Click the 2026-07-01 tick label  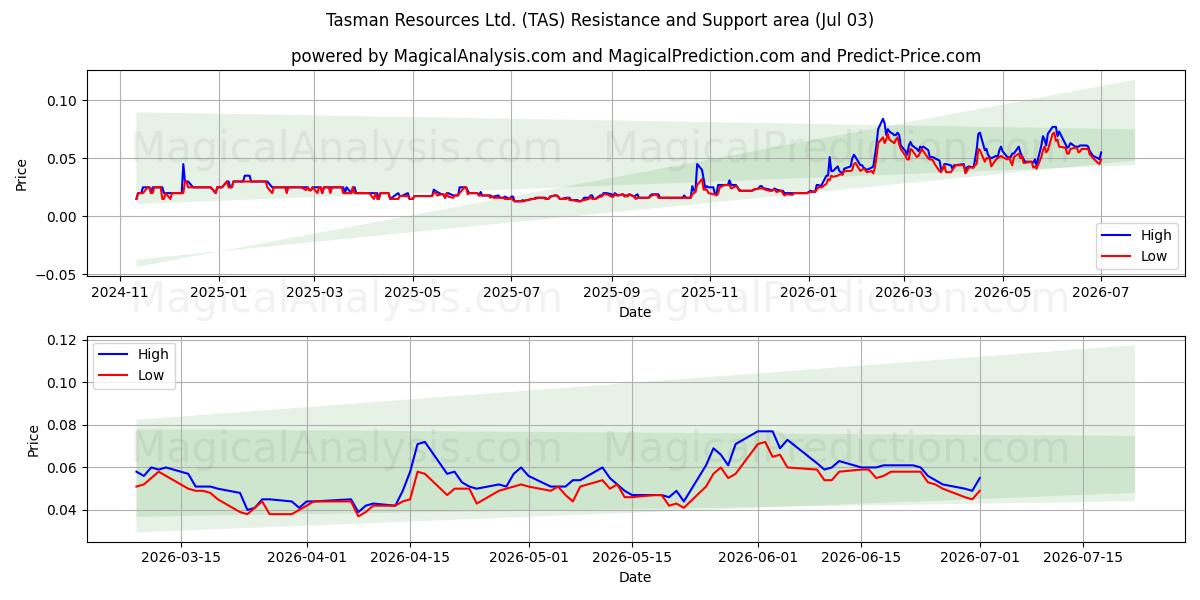979,558
